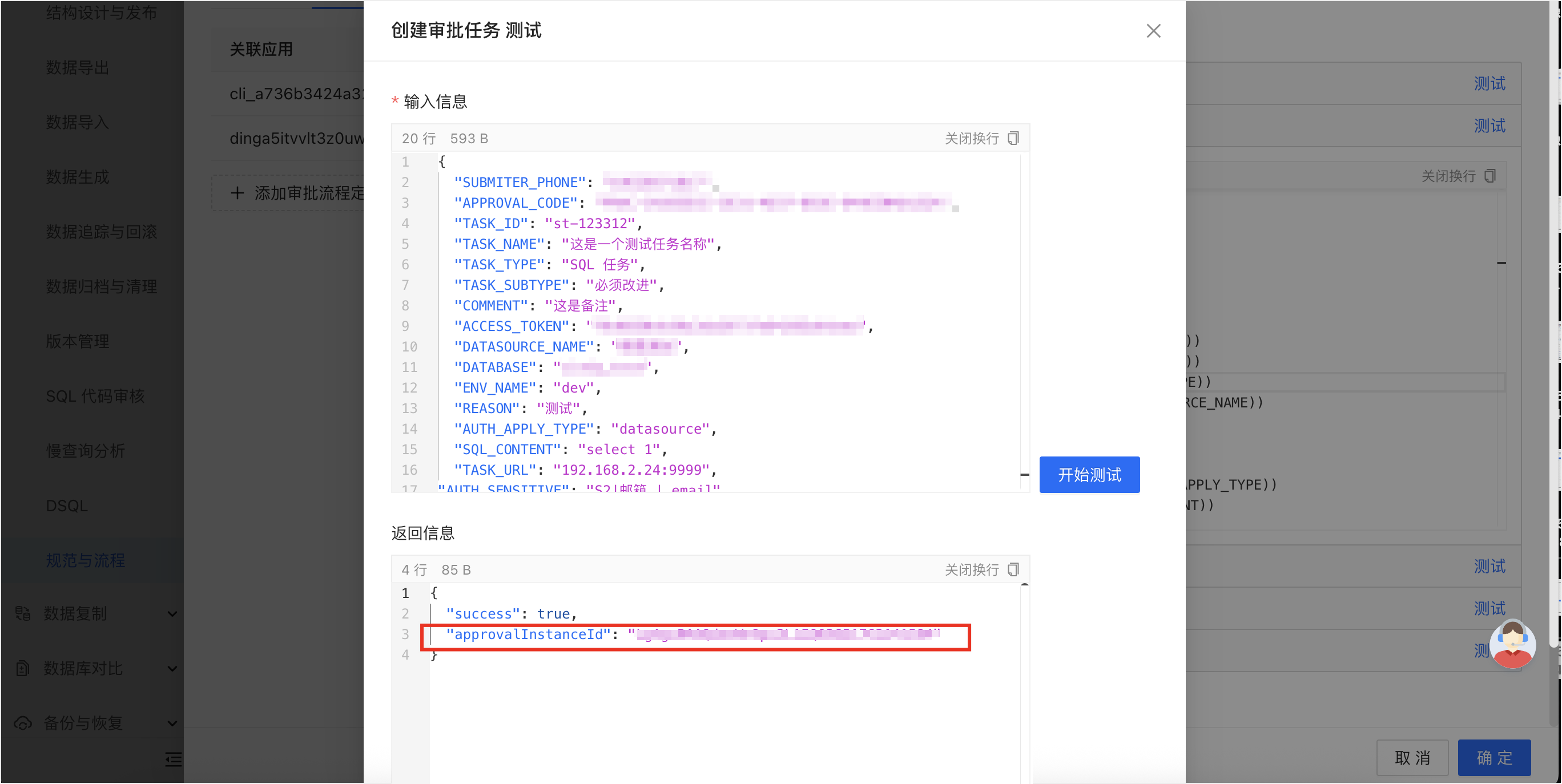This screenshot has height=784, width=1562.
Task: Toggle 关闭换行 in the background panel
Action: click(1448, 176)
